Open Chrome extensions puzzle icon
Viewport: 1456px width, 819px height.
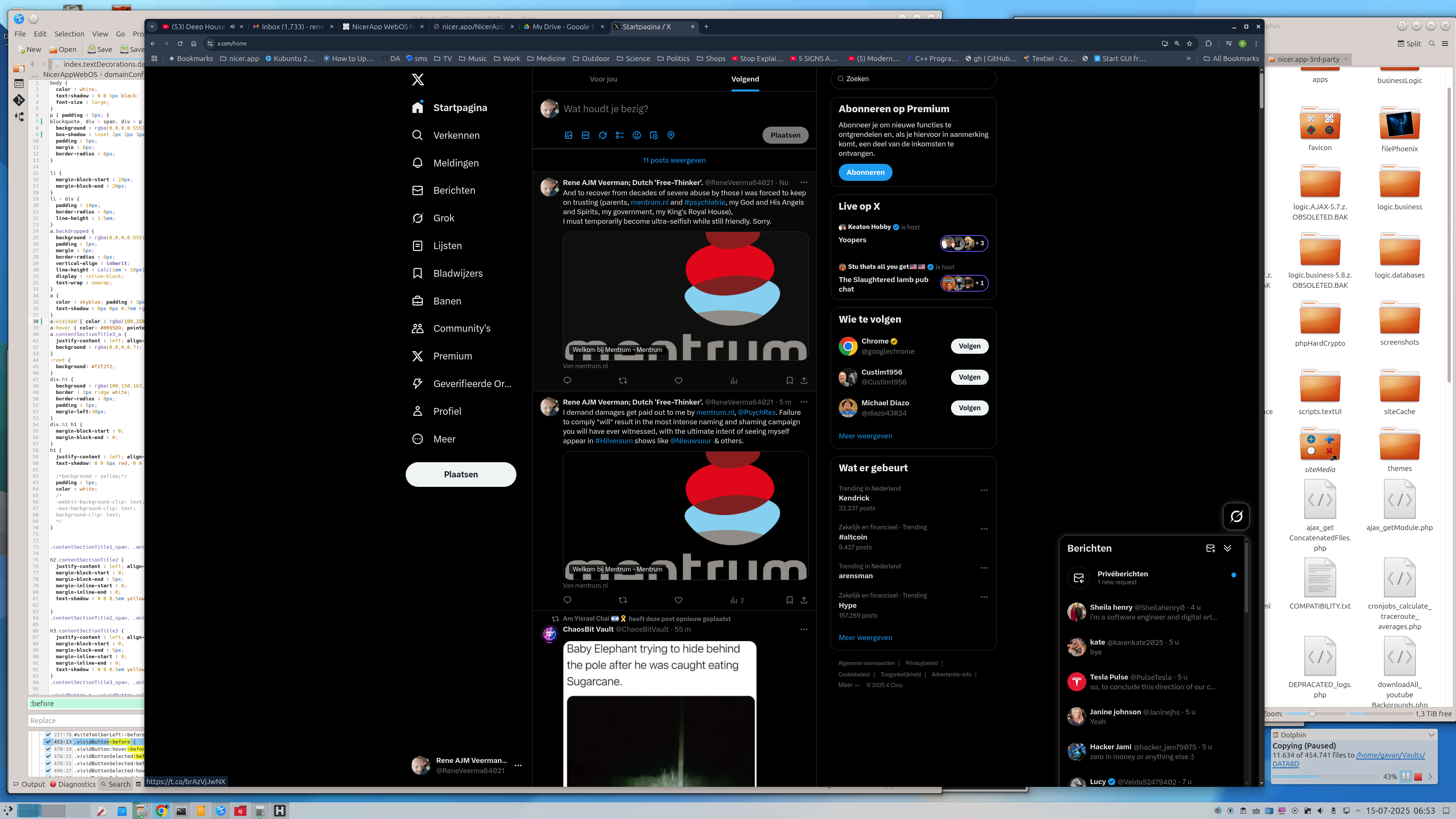click(x=1208, y=44)
